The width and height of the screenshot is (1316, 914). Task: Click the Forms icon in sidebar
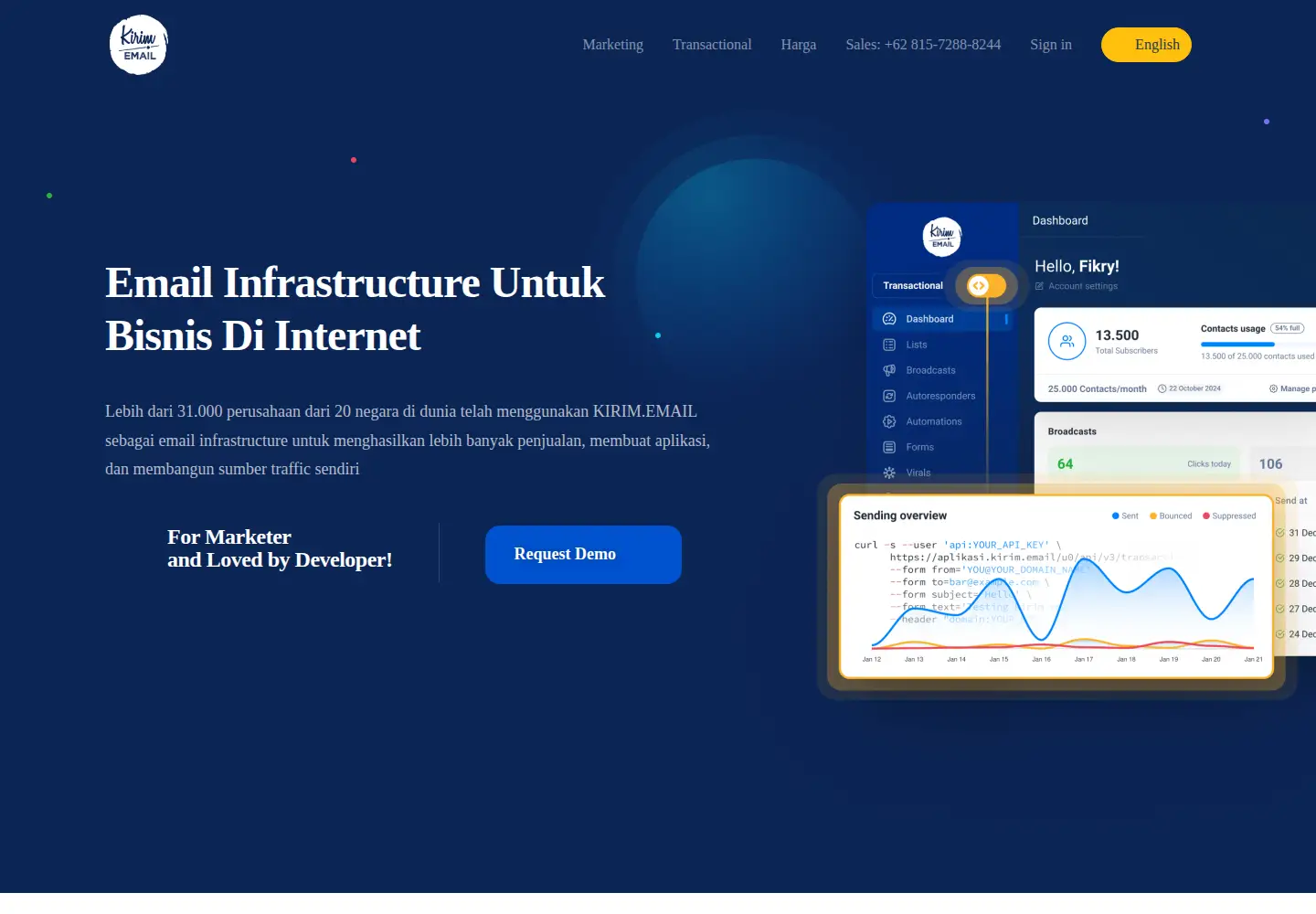pos(889,447)
